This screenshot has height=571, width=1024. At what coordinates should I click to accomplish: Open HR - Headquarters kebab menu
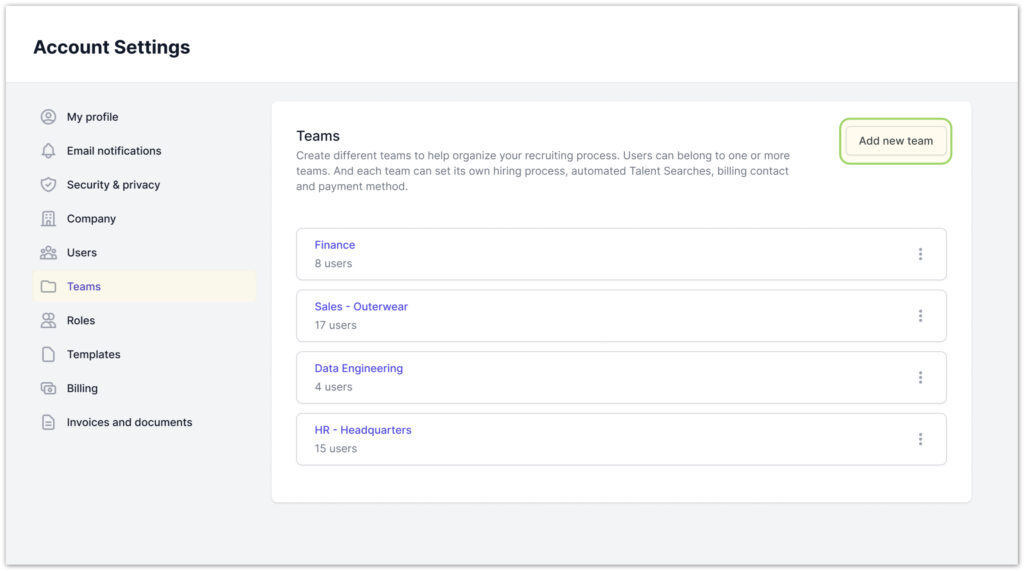click(x=920, y=439)
